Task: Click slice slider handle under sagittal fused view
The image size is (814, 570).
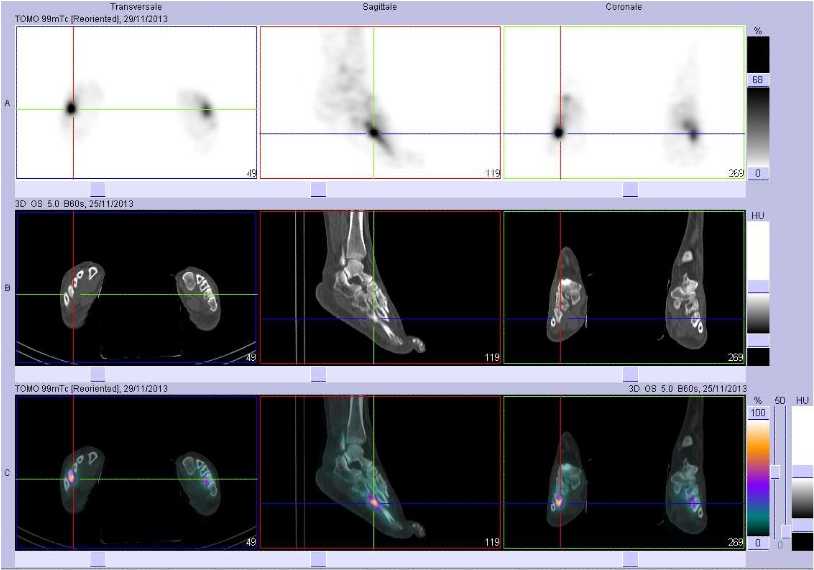Action: click(318, 560)
